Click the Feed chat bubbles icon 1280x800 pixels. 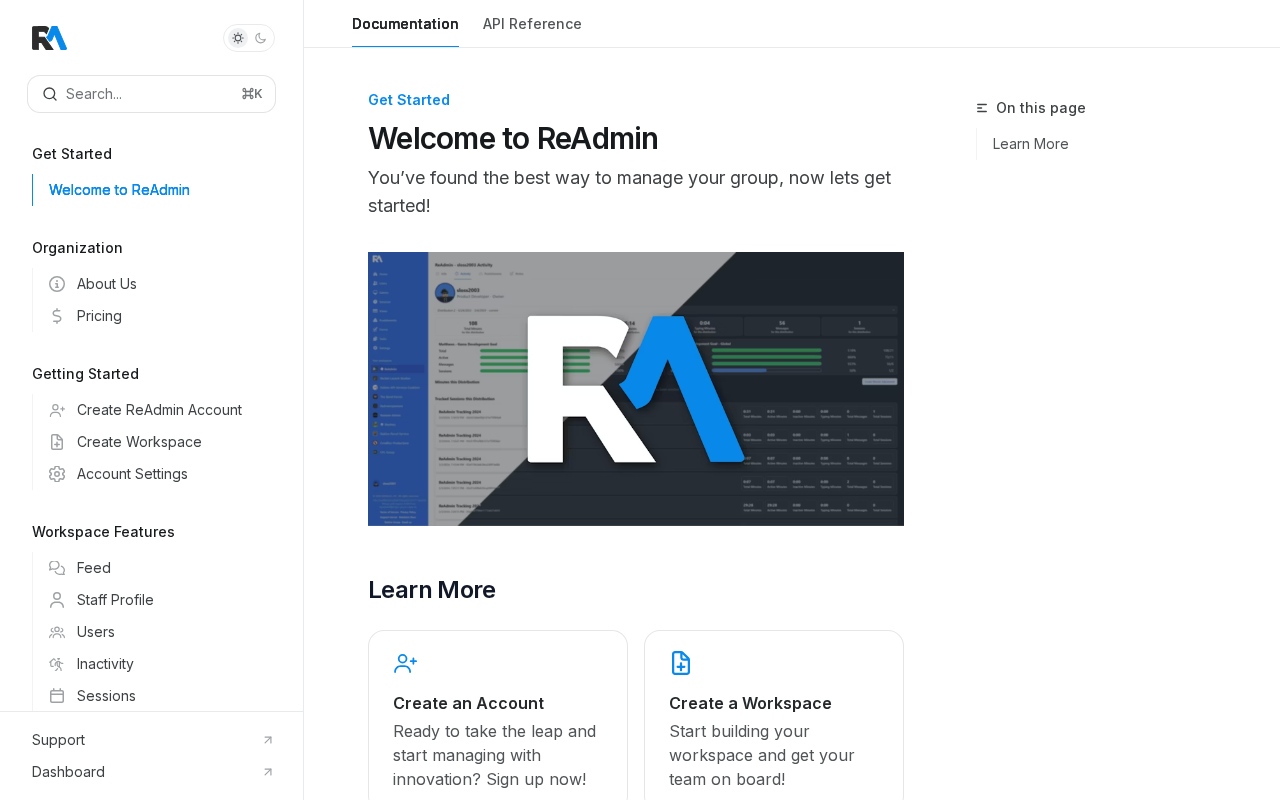click(57, 568)
